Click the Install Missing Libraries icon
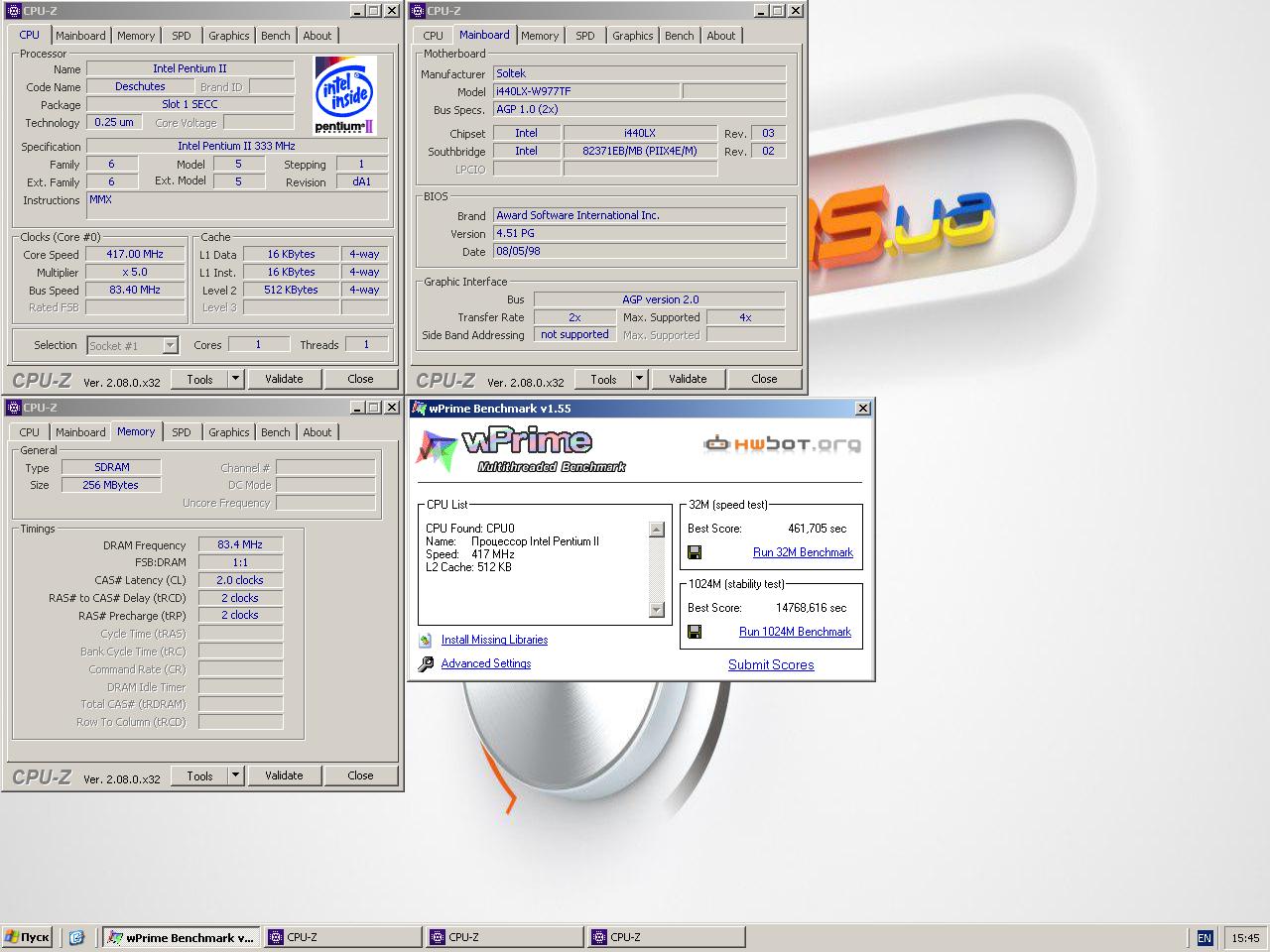 click(426, 641)
